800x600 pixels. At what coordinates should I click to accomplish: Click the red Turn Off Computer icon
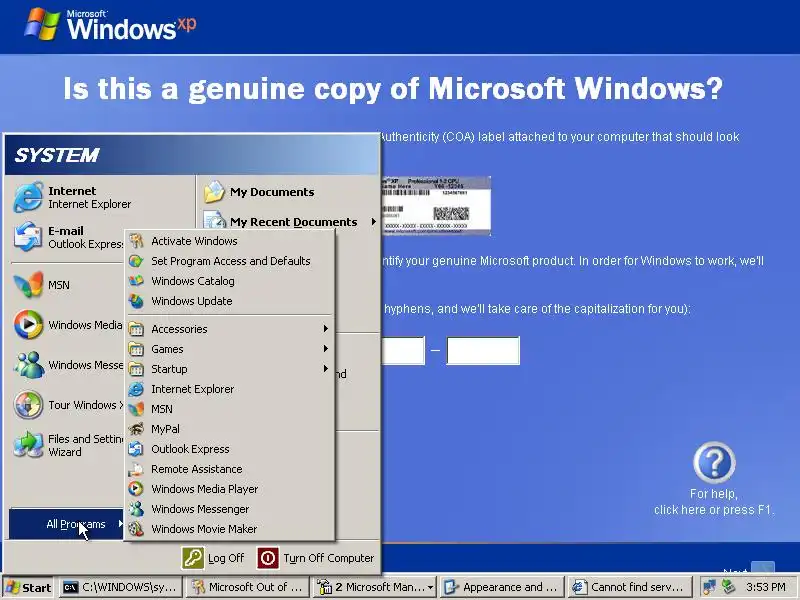[268, 558]
